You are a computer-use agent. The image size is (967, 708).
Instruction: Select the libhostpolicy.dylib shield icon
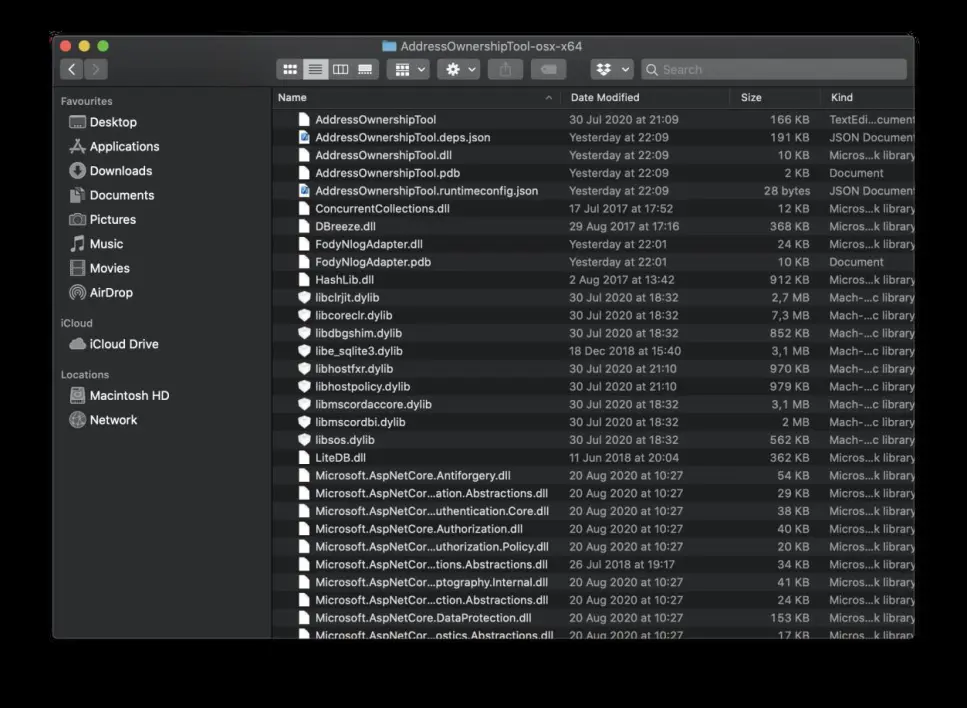tap(304, 387)
